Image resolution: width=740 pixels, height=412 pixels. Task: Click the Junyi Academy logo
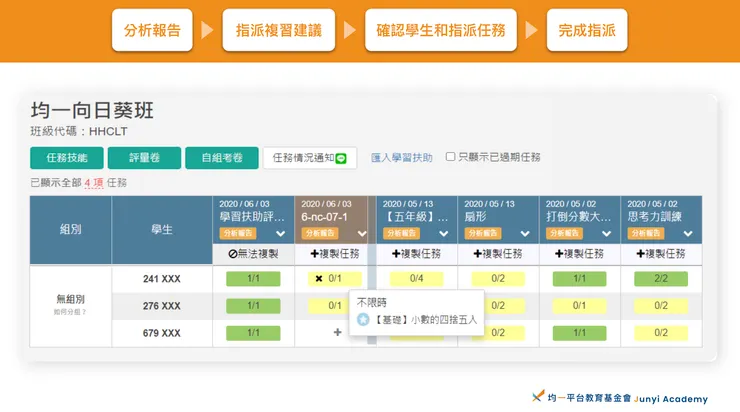coord(620,398)
